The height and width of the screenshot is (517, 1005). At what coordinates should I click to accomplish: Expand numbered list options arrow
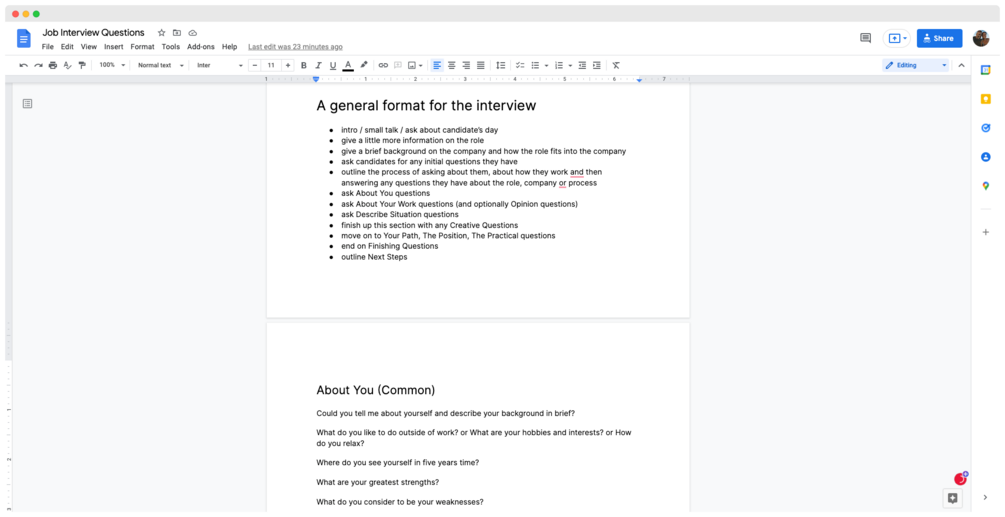(x=570, y=65)
